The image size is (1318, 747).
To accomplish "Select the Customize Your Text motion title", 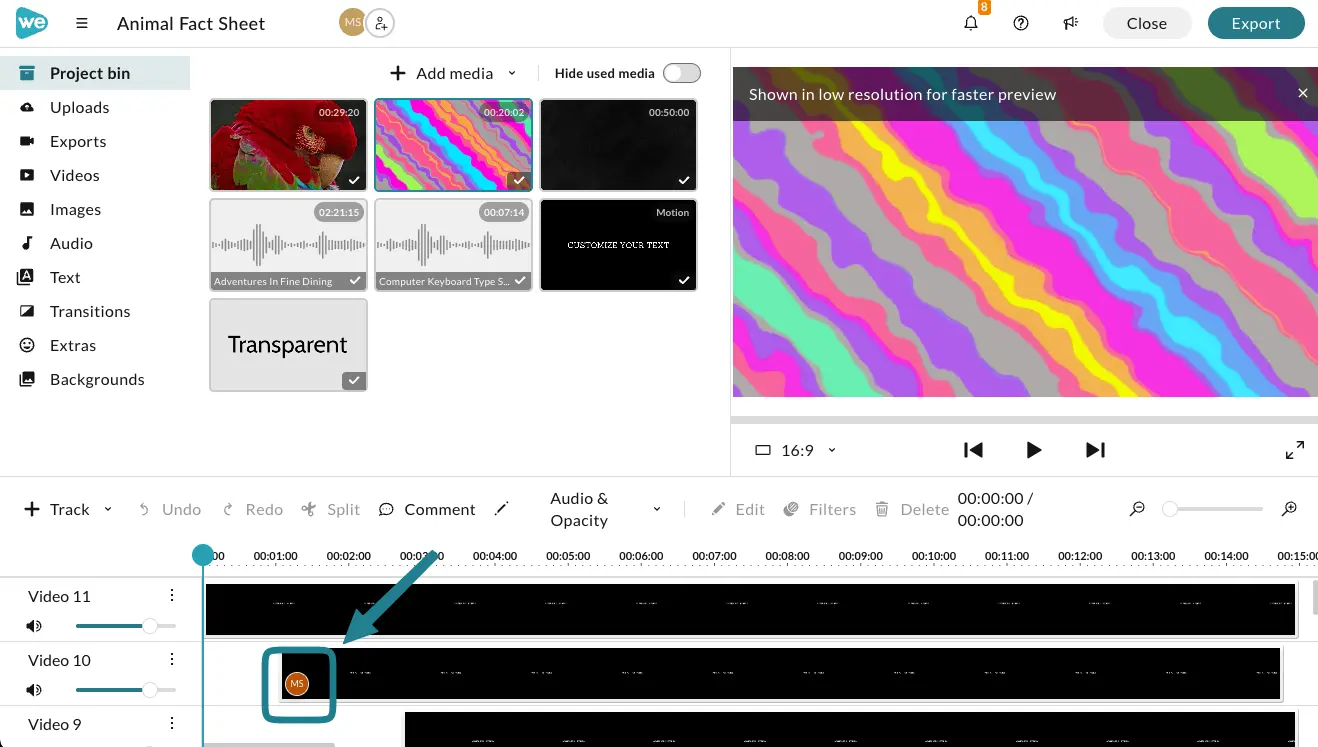I will tap(618, 245).
